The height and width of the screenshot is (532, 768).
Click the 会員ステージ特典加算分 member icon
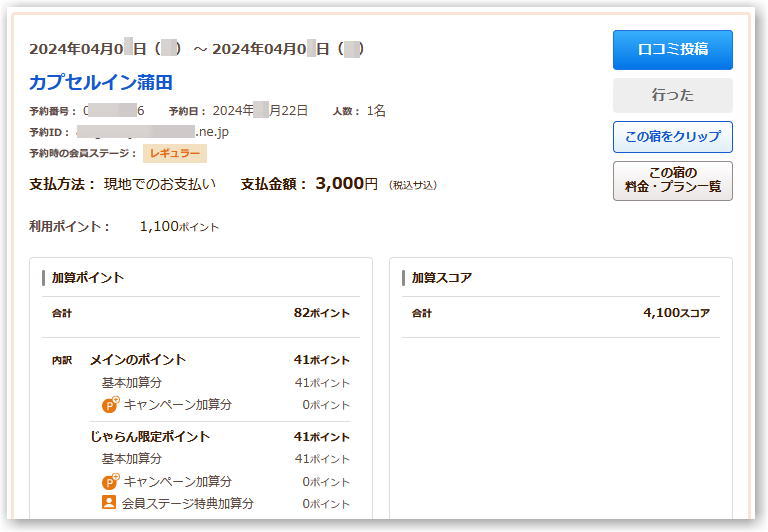(x=109, y=502)
